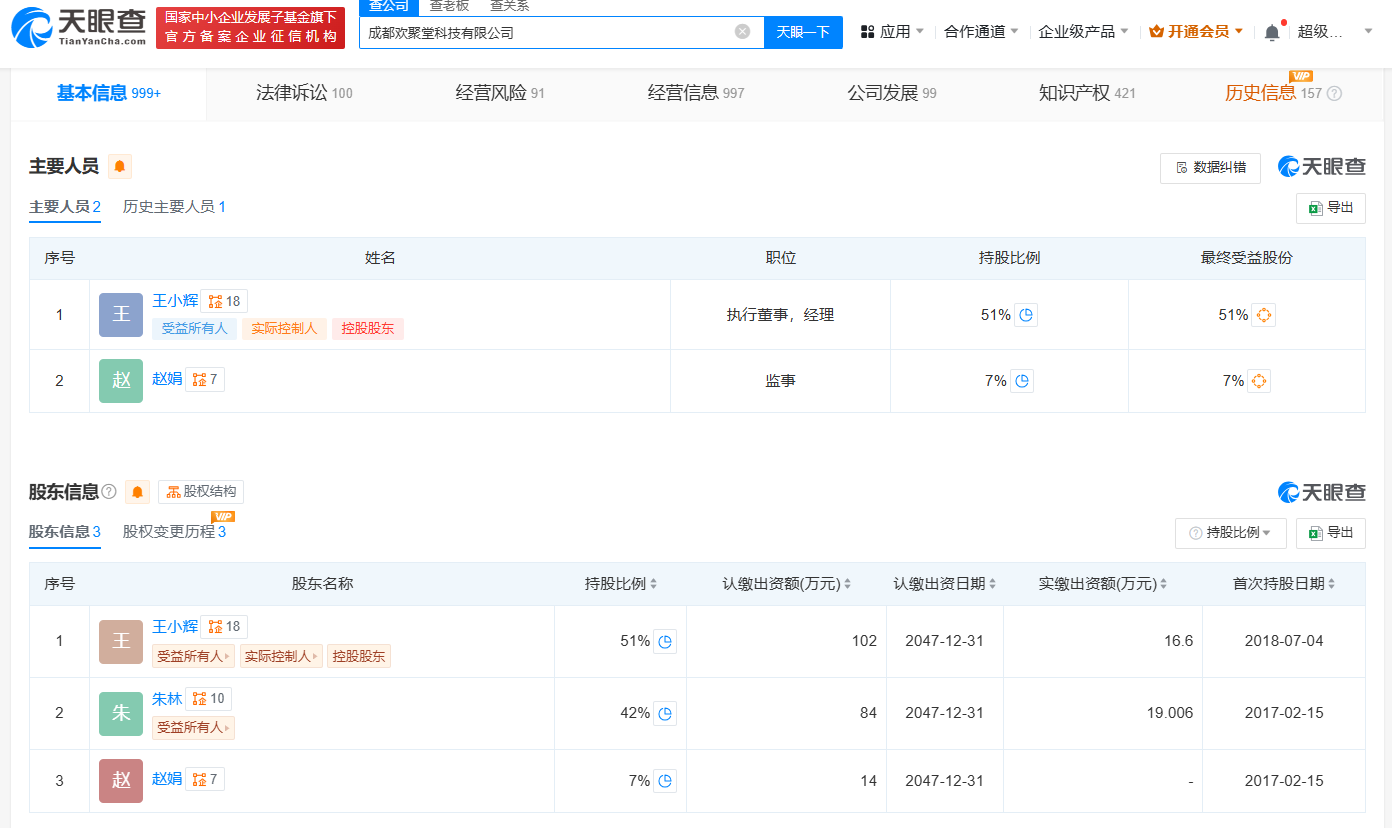Switch to the 知识产权 tab
Viewport: 1392px width, 828px height.
1087,93
